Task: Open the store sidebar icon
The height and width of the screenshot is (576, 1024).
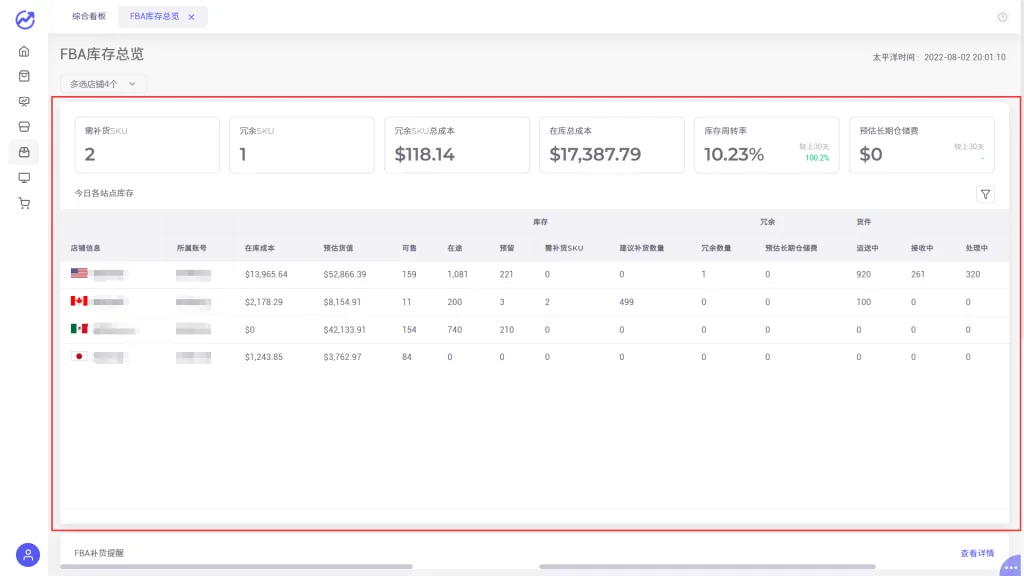Action: pos(24,127)
